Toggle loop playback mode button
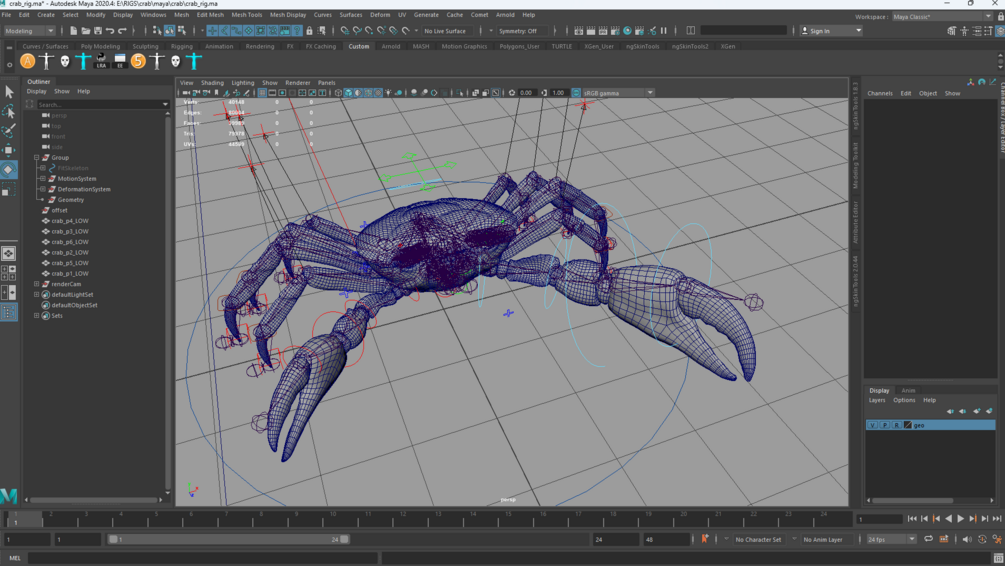This screenshot has width=1005, height=566. (x=928, y=539)
